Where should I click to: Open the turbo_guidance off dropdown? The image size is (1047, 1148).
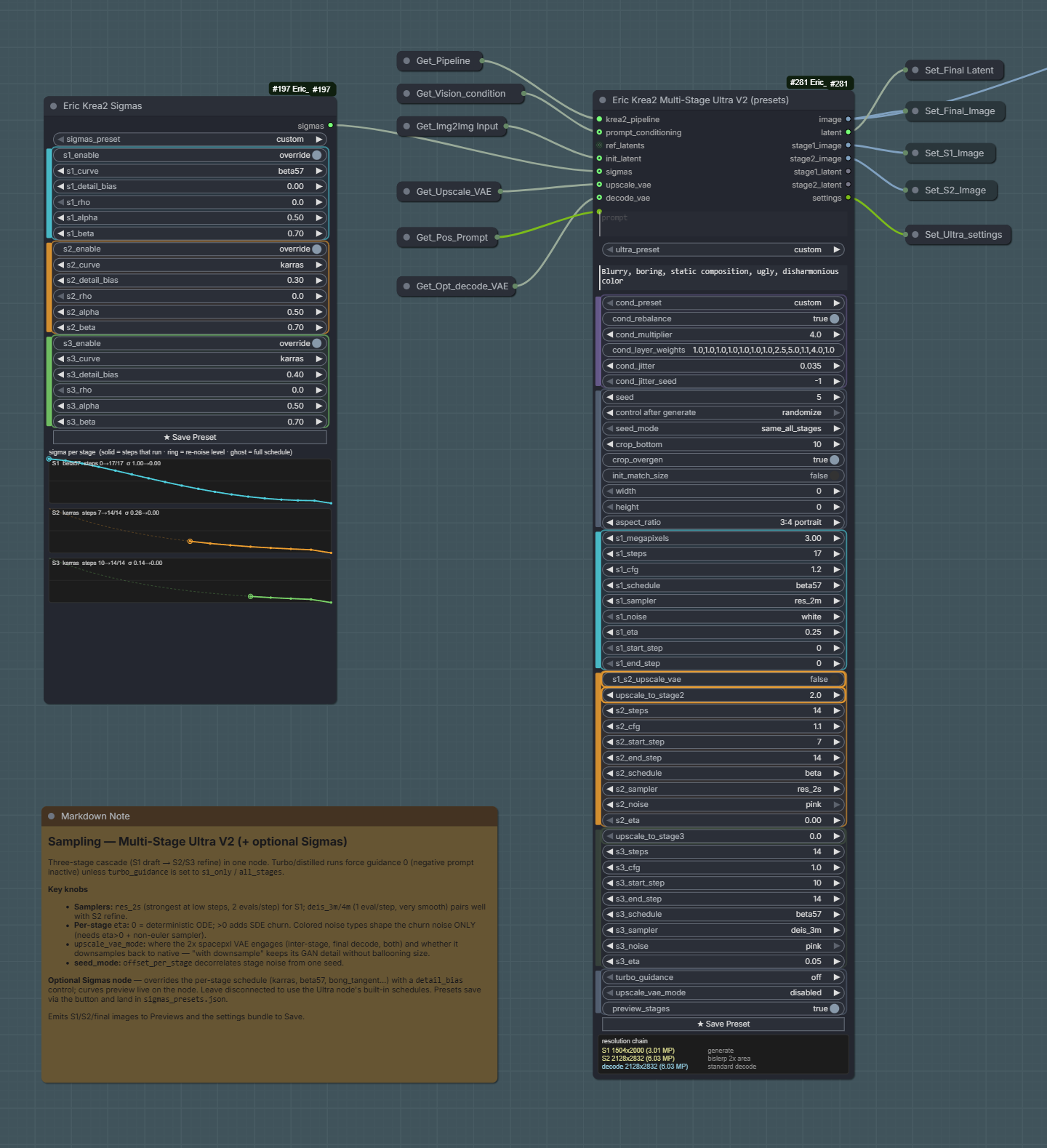point(723,977)
